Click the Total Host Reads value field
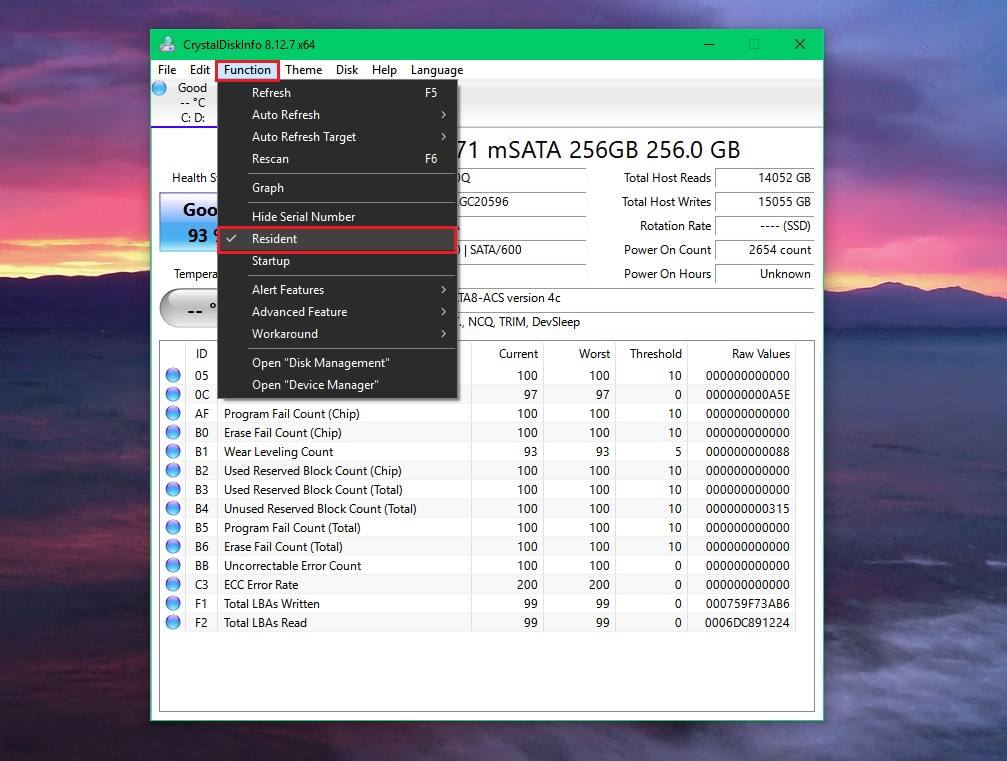Image resolution: width=1007 pixels, height=761 pixels. click(x=764, y=178)
